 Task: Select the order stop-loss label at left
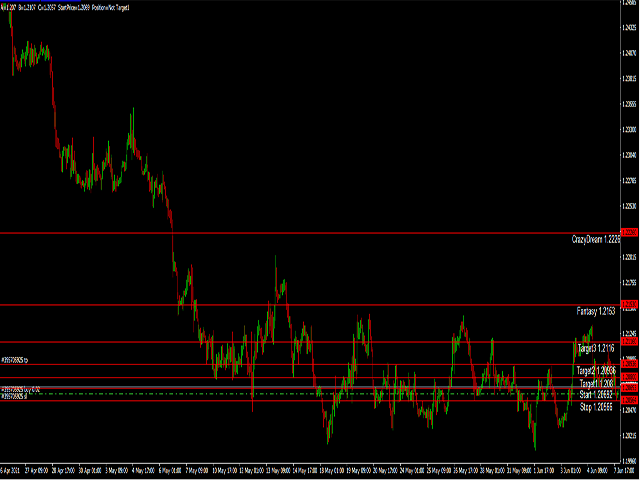14,396
